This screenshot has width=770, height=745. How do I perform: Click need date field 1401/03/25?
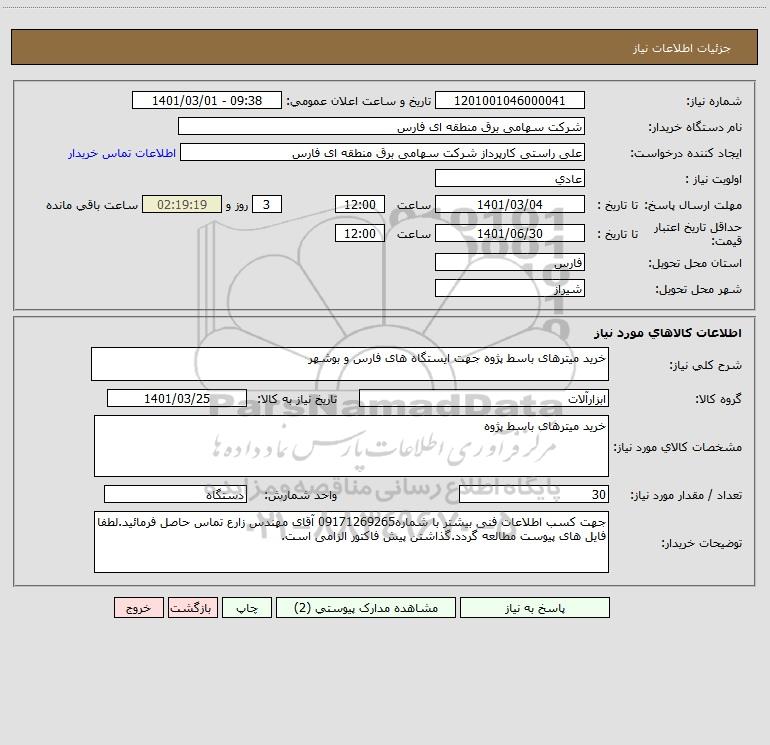pos(177,398)
